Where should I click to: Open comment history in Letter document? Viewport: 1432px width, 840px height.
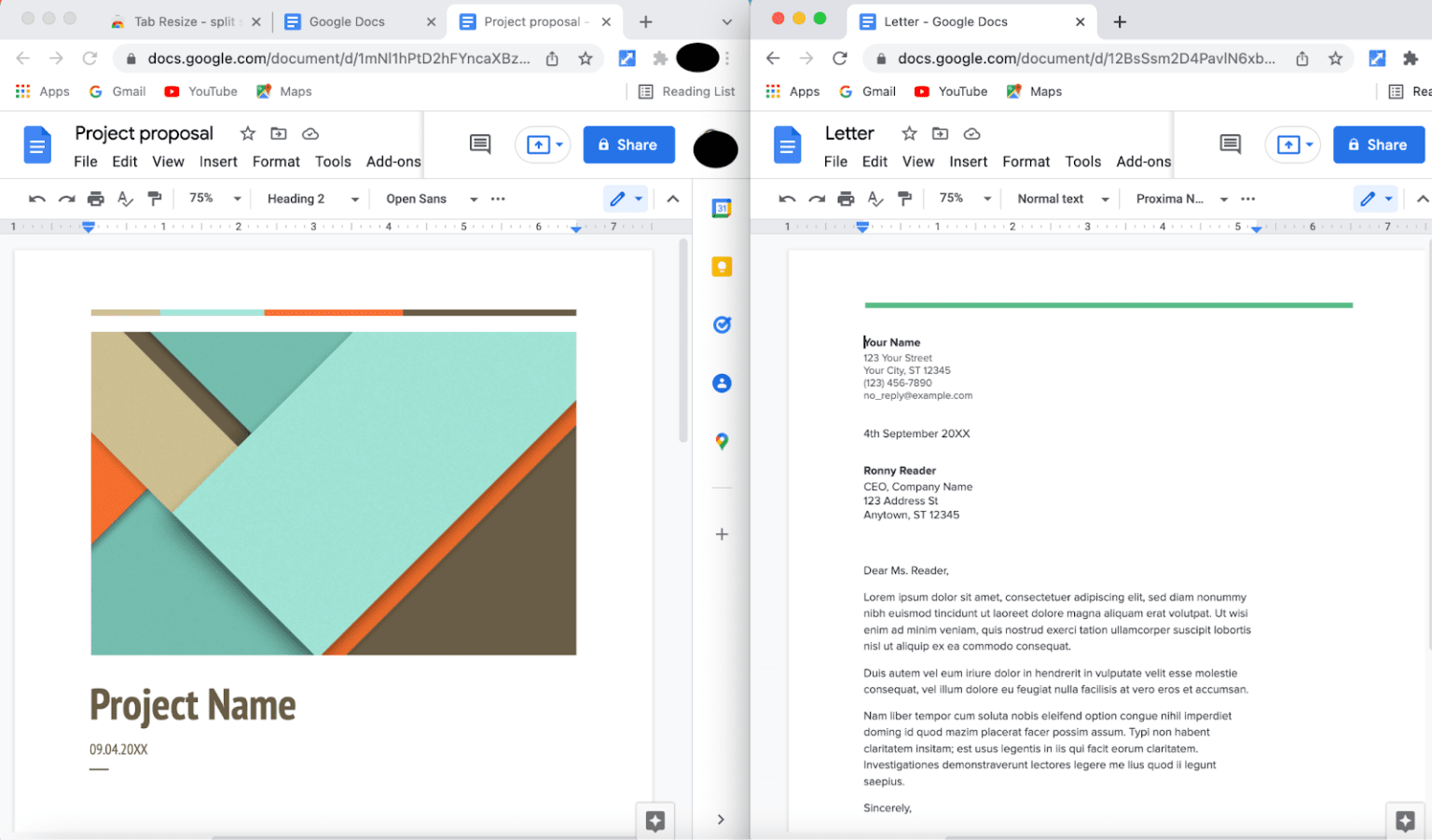click(1230, 145)
